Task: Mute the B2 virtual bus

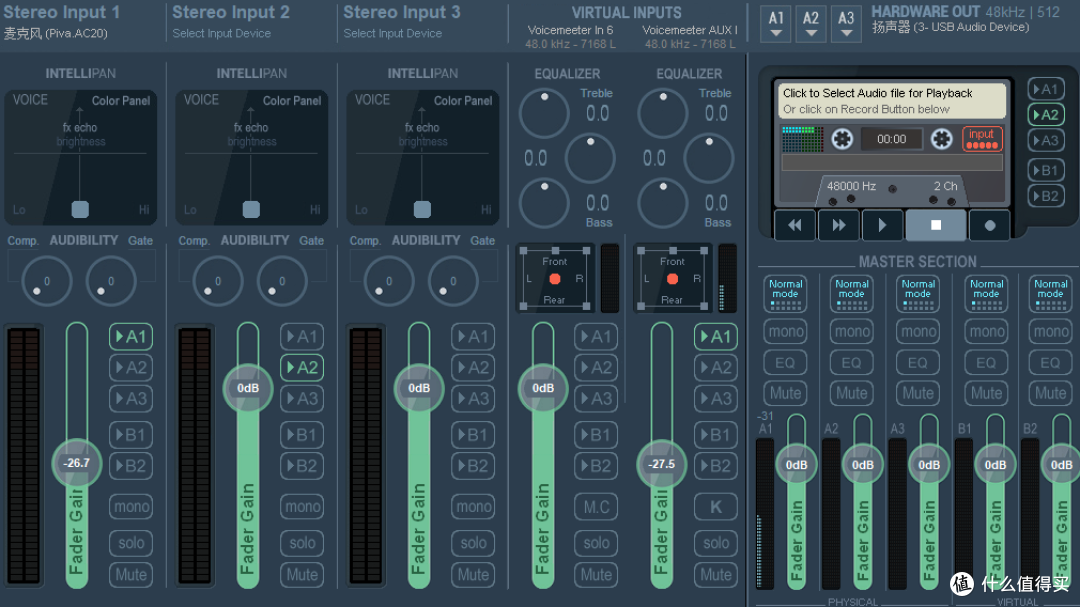Action: click(1050, 393)
